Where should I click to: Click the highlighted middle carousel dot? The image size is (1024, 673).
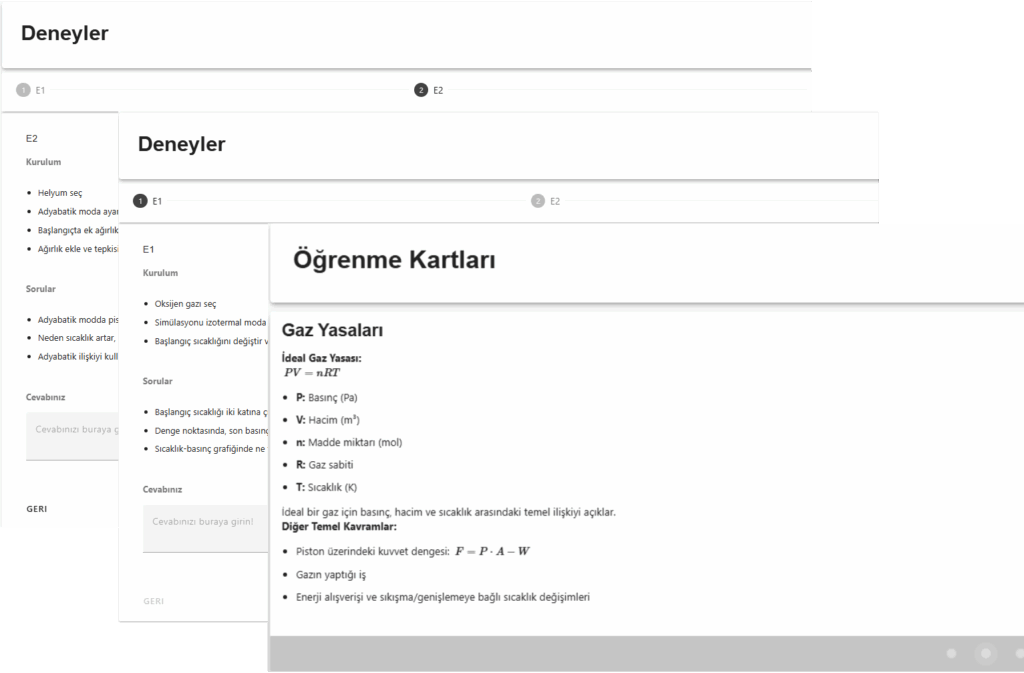[x=986, y=653]
